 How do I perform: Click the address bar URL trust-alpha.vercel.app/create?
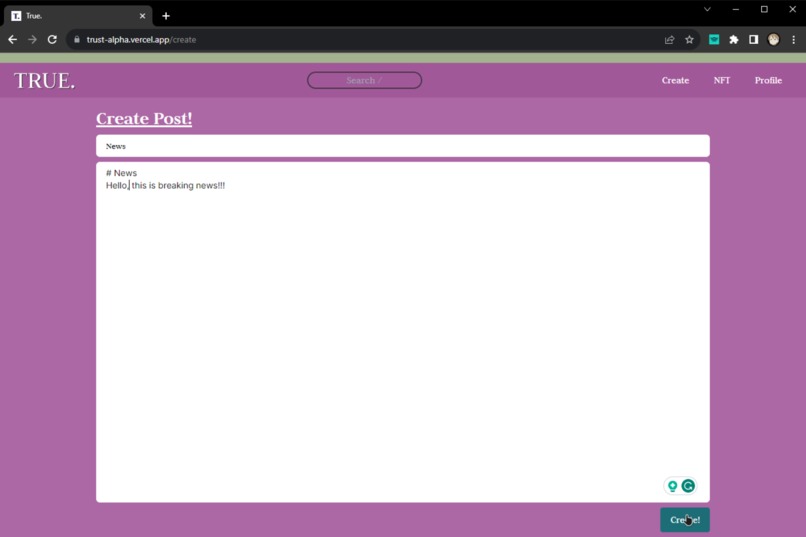click(141, 40)
